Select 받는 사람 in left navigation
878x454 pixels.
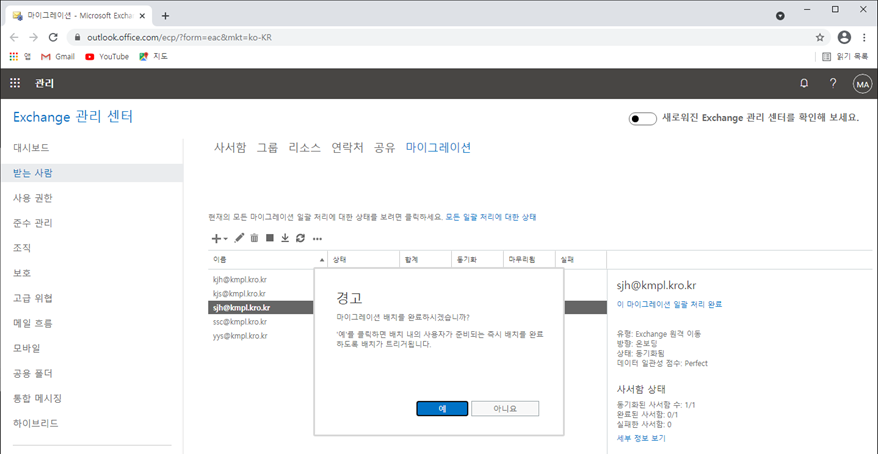(x=92, y=173)
